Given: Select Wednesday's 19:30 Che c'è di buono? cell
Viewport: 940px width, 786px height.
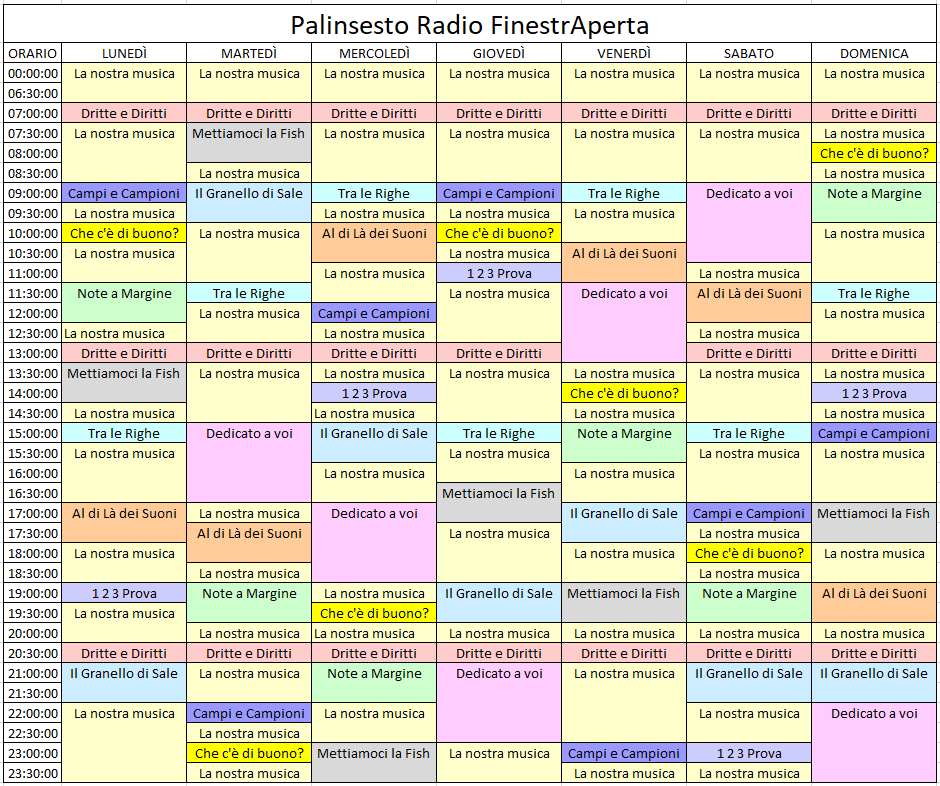Looking at the screenshot, I should (x=374, y=613).
